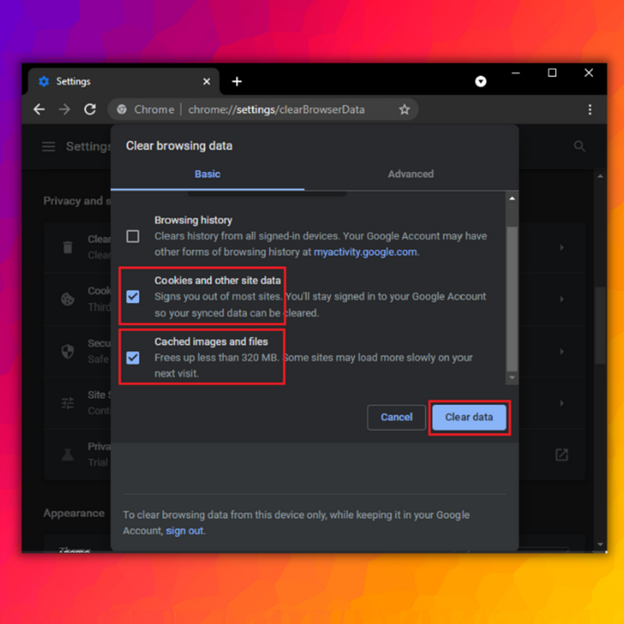
Task: Click the settings page scroll up arrow
Action: pos(600,176)
